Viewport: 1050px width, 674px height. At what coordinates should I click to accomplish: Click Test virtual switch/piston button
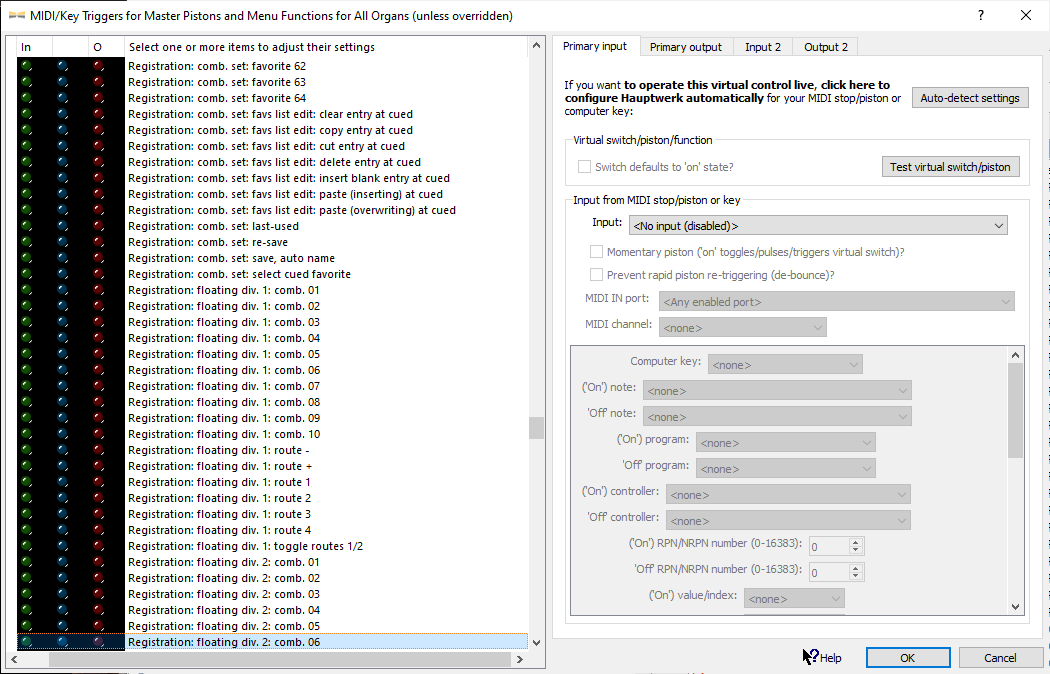pos(950,167)
